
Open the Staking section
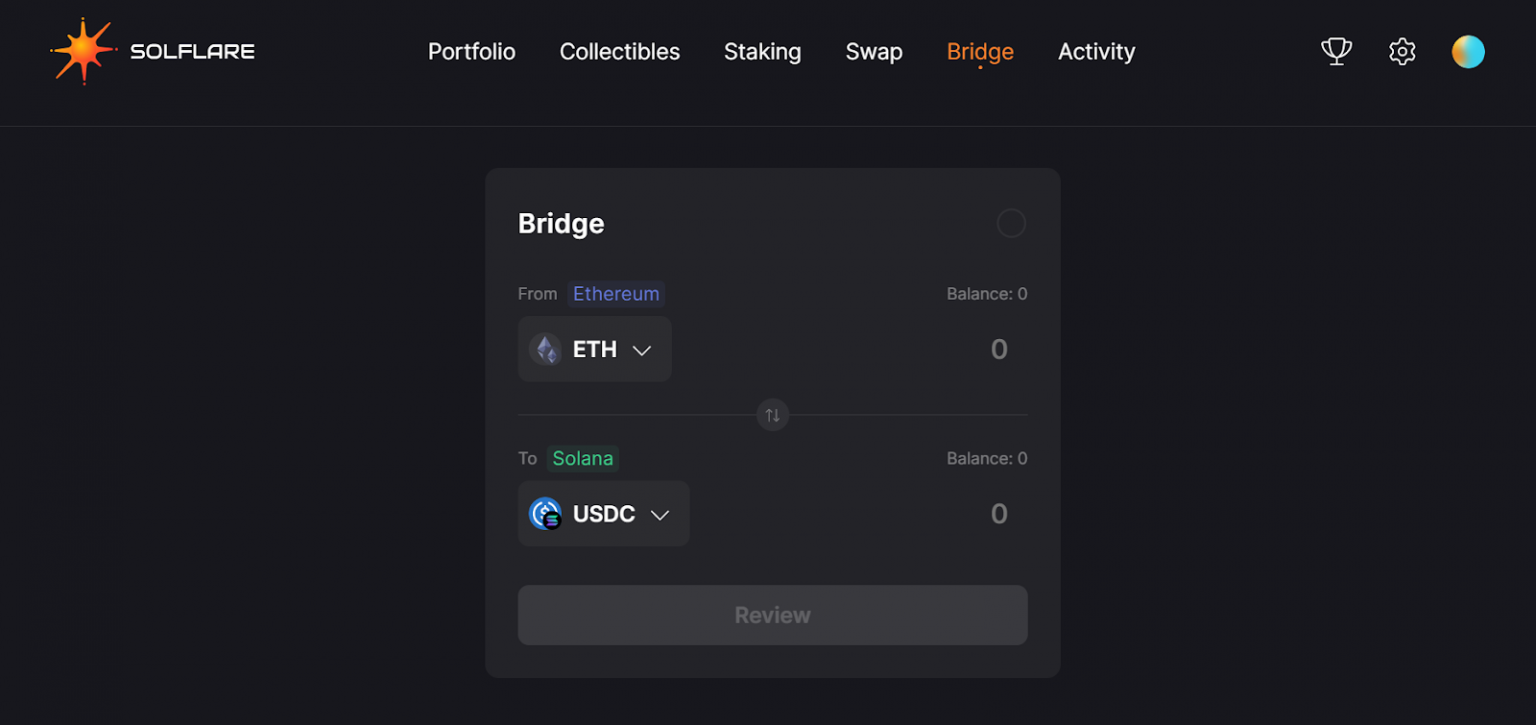[762, 51]
